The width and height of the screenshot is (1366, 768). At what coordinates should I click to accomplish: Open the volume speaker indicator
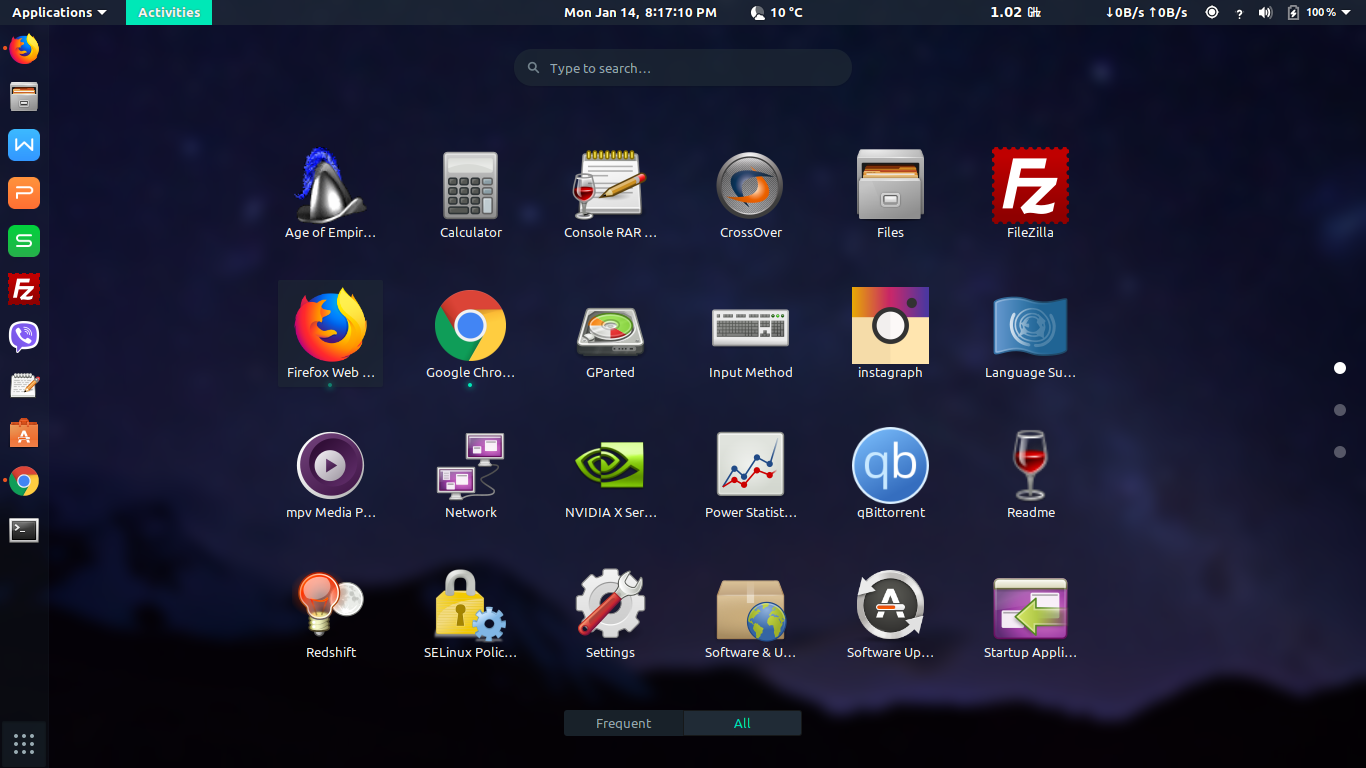1265,12
